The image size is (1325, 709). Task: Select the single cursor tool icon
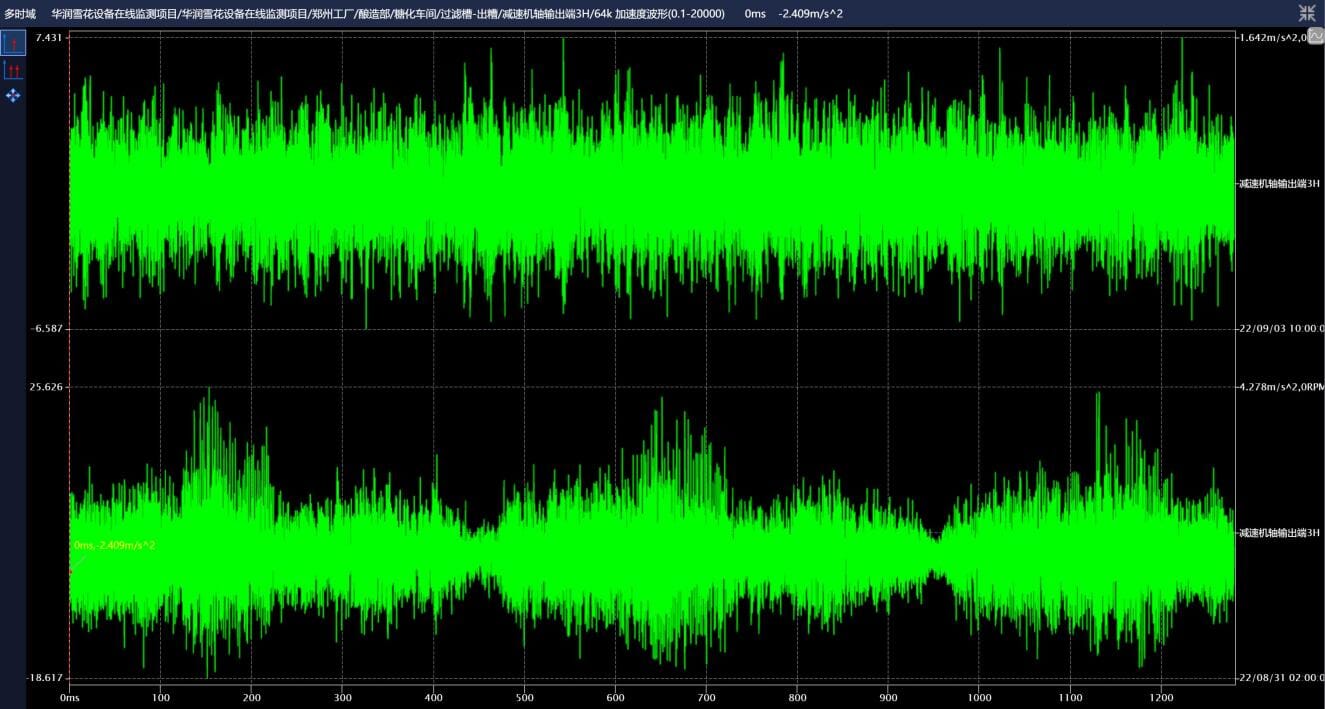(13, 43)
